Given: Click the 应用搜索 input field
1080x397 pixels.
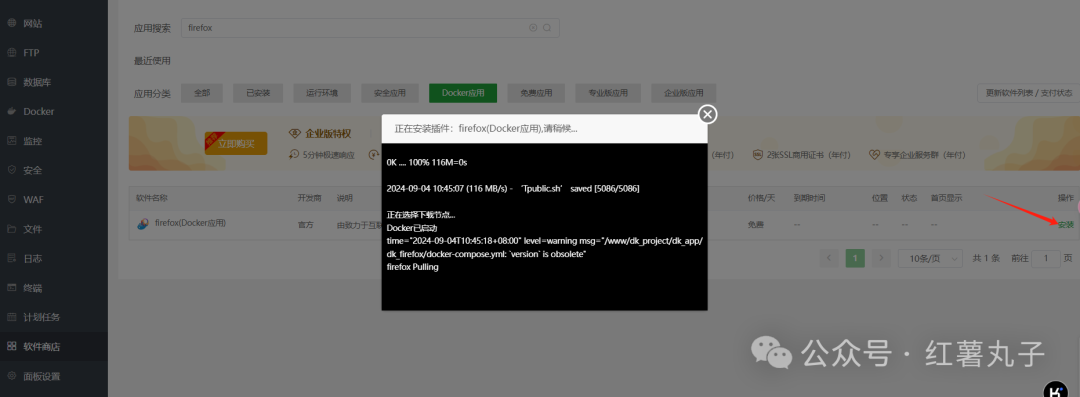Looking at the screenshot, I should (370, 28).
